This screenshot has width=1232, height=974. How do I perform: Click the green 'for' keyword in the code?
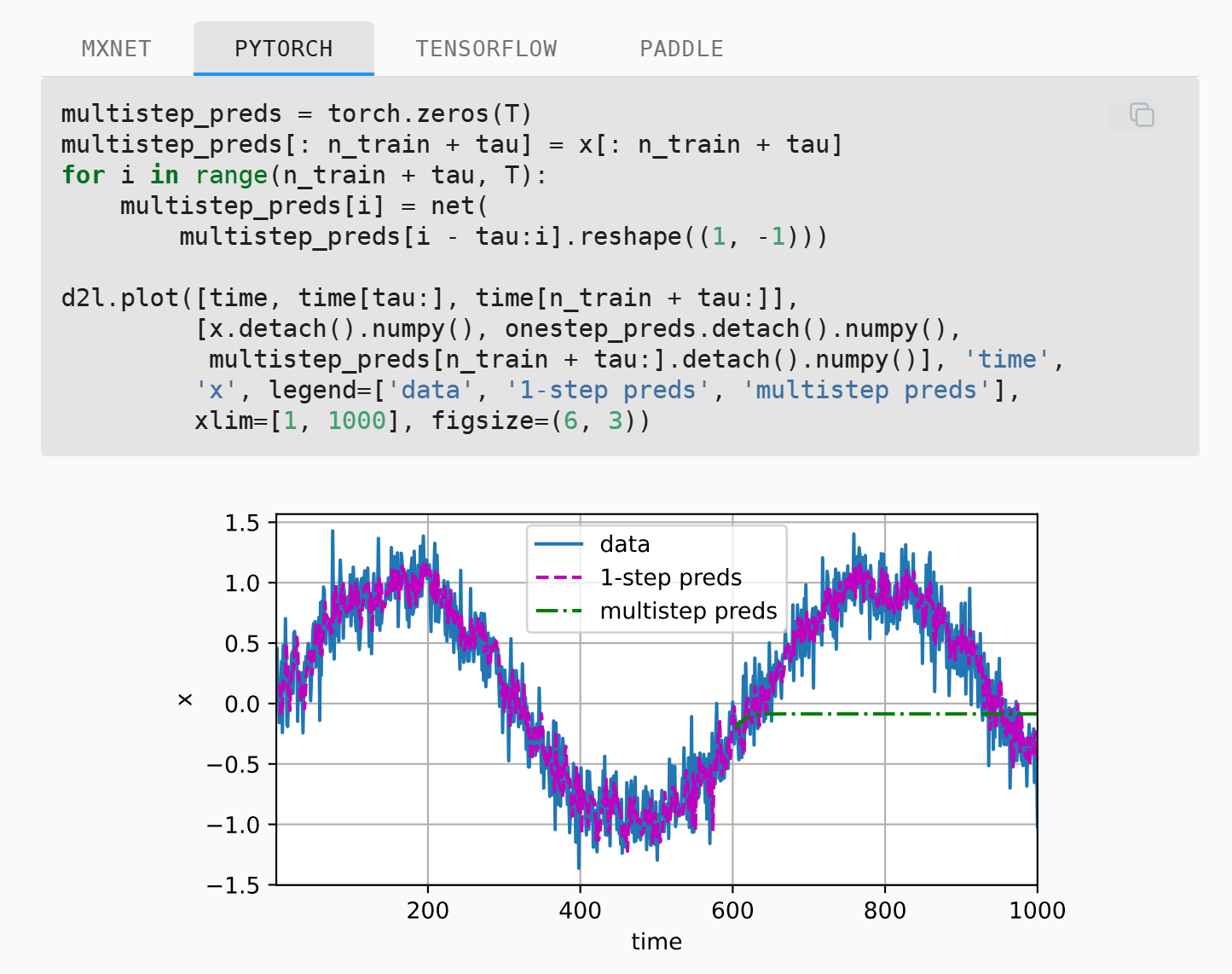83,175
